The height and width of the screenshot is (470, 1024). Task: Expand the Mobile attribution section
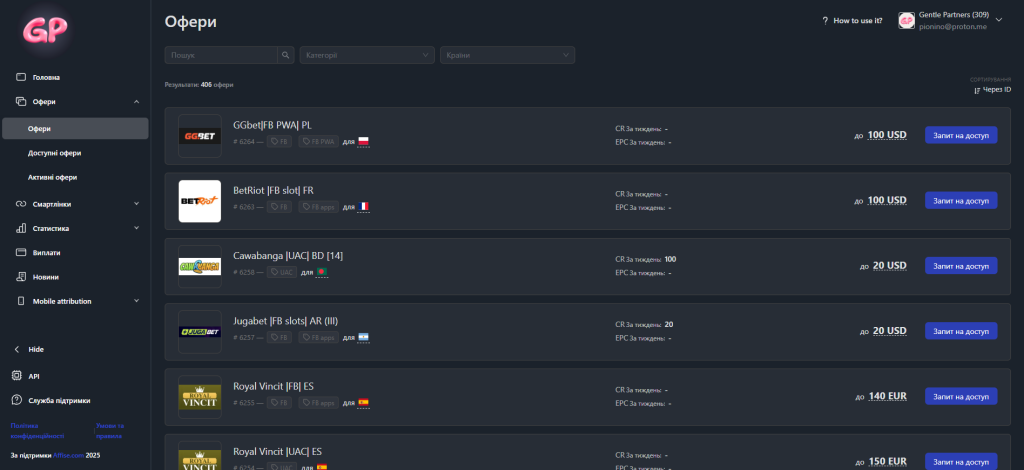pyautogui.click(x=75, y=301)
